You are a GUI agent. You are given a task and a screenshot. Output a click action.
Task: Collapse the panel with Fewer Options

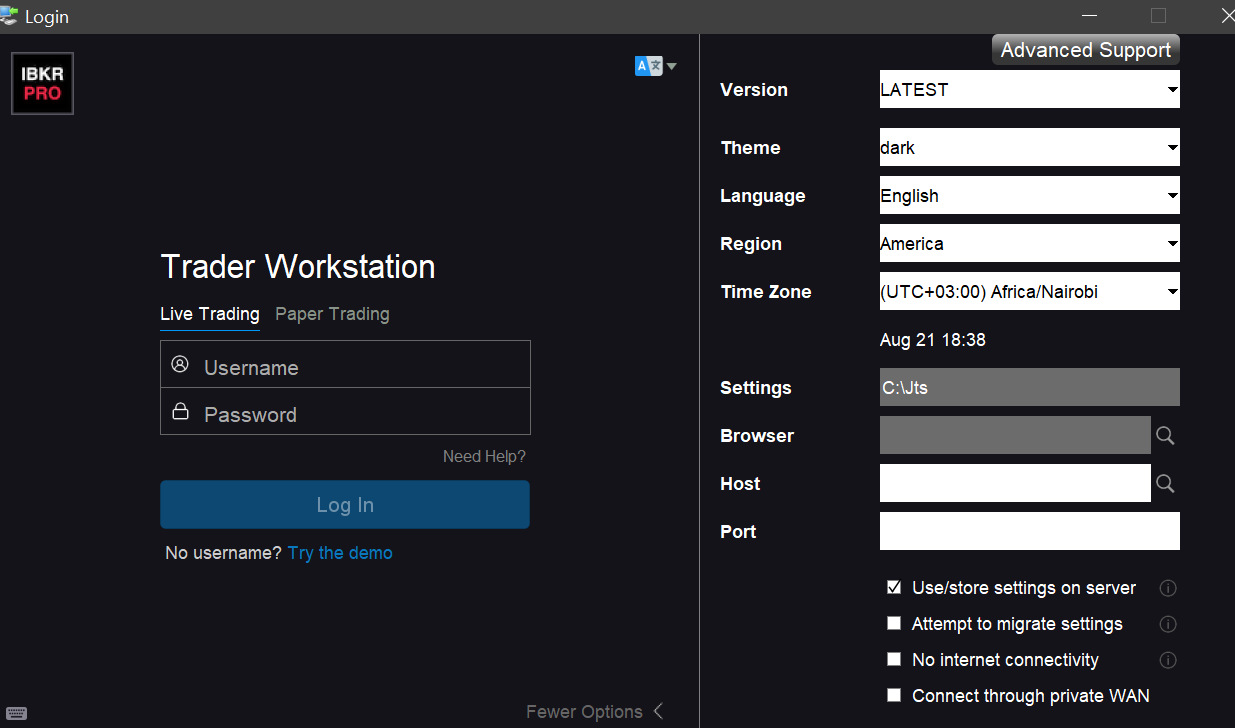coord(594,712)
